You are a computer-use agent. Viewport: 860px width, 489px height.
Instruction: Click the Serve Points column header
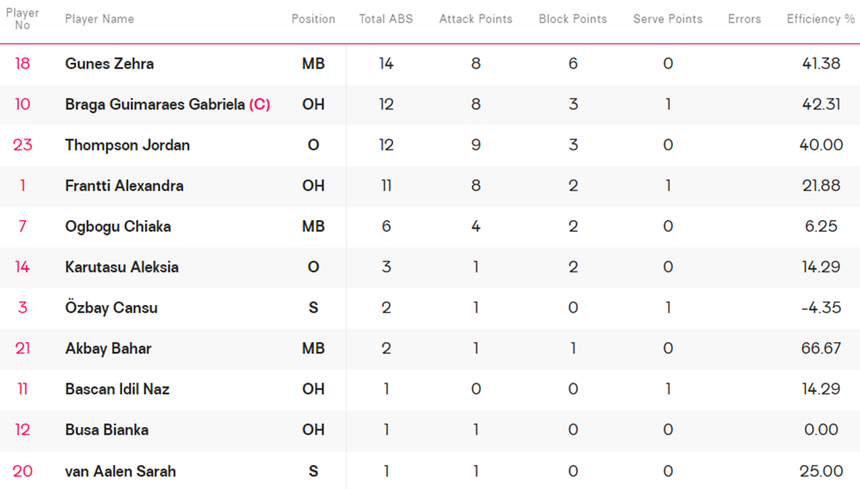[667, 19]
